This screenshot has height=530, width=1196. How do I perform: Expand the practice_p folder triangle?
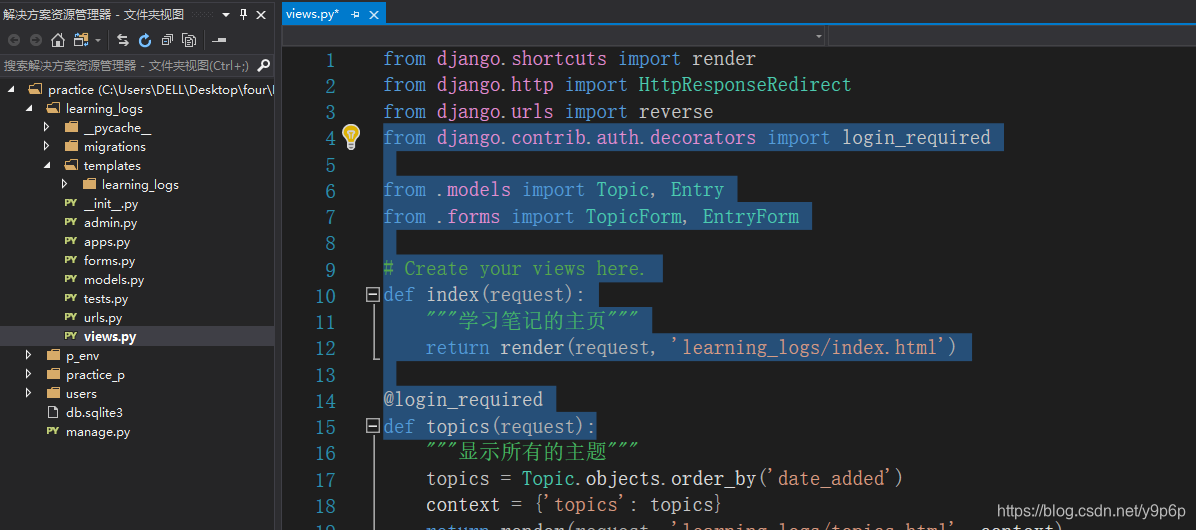(29, 374)
